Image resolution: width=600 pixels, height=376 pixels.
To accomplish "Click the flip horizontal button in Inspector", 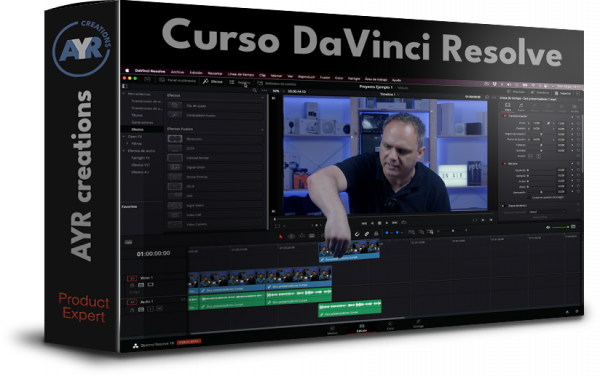I will tap(530, 156).
